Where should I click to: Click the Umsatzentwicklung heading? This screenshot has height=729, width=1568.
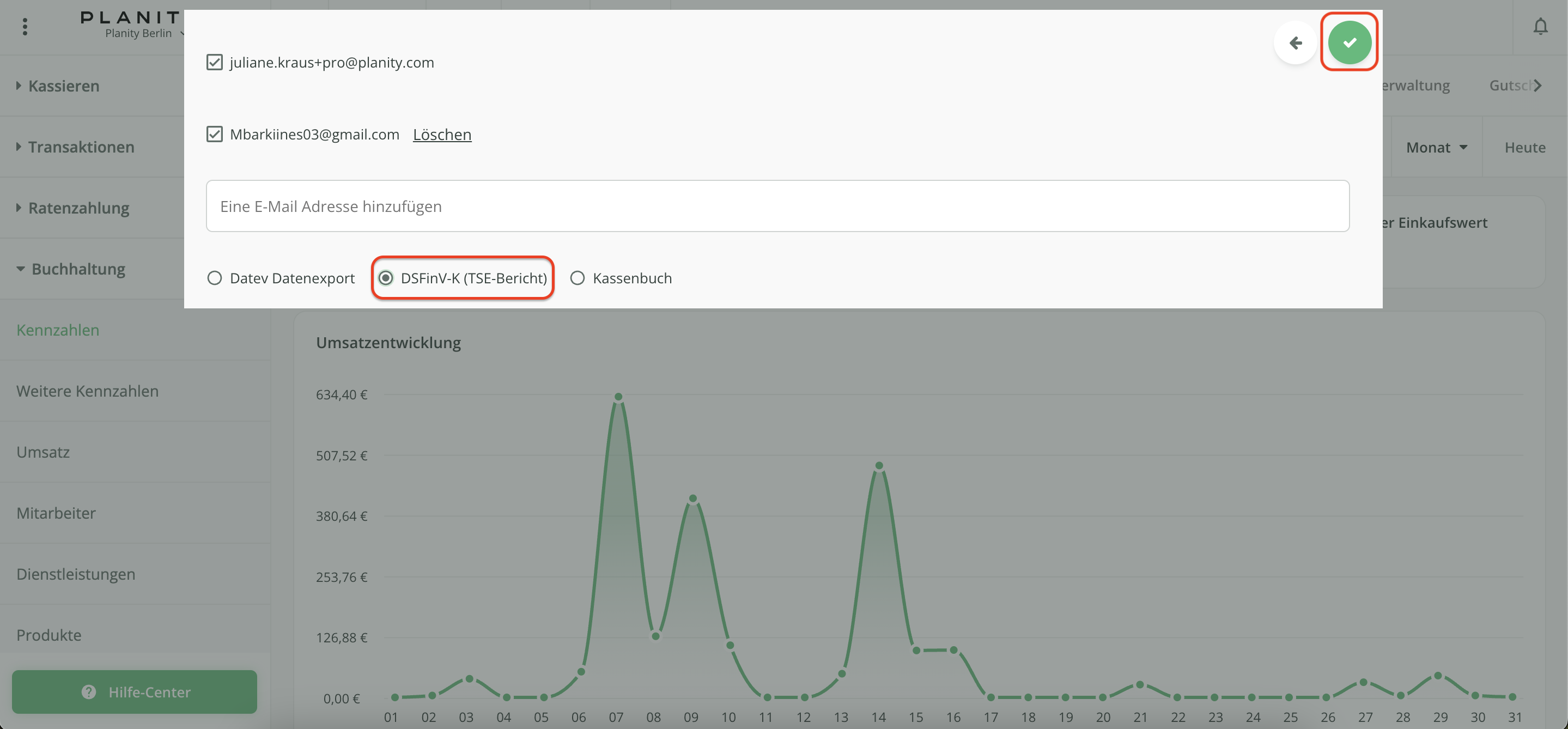coord(388,343)
